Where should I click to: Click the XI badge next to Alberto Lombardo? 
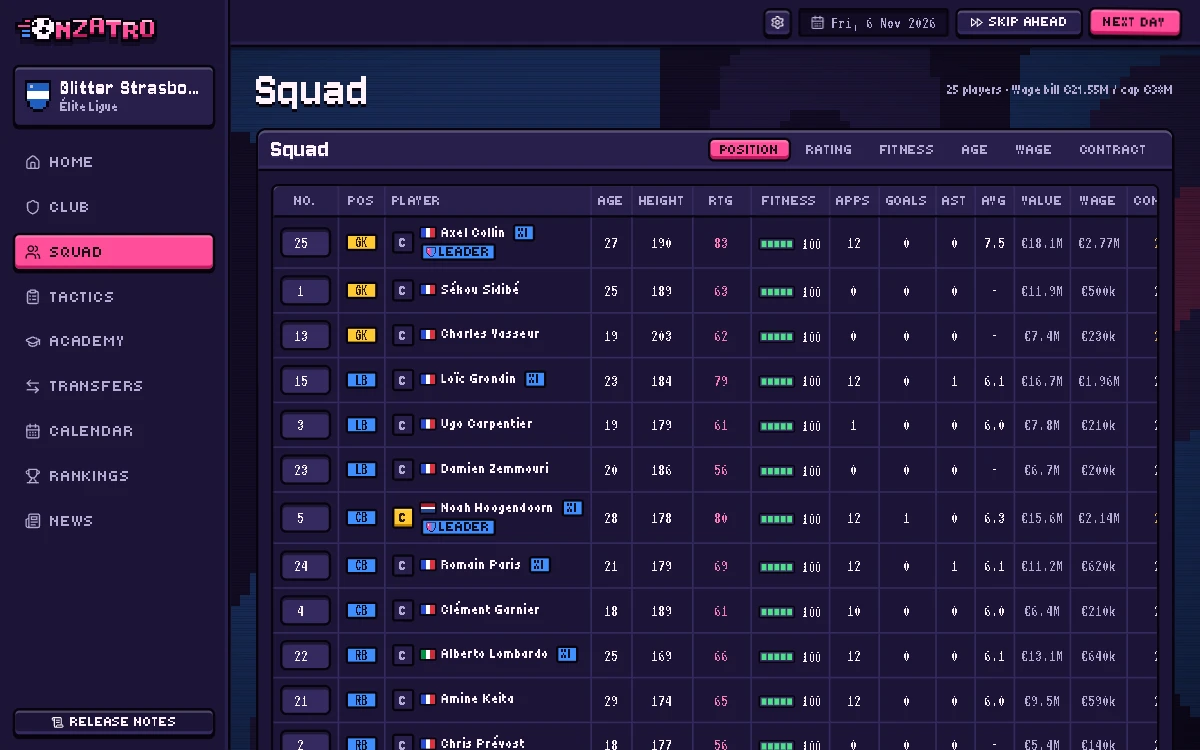coord(567,654)
